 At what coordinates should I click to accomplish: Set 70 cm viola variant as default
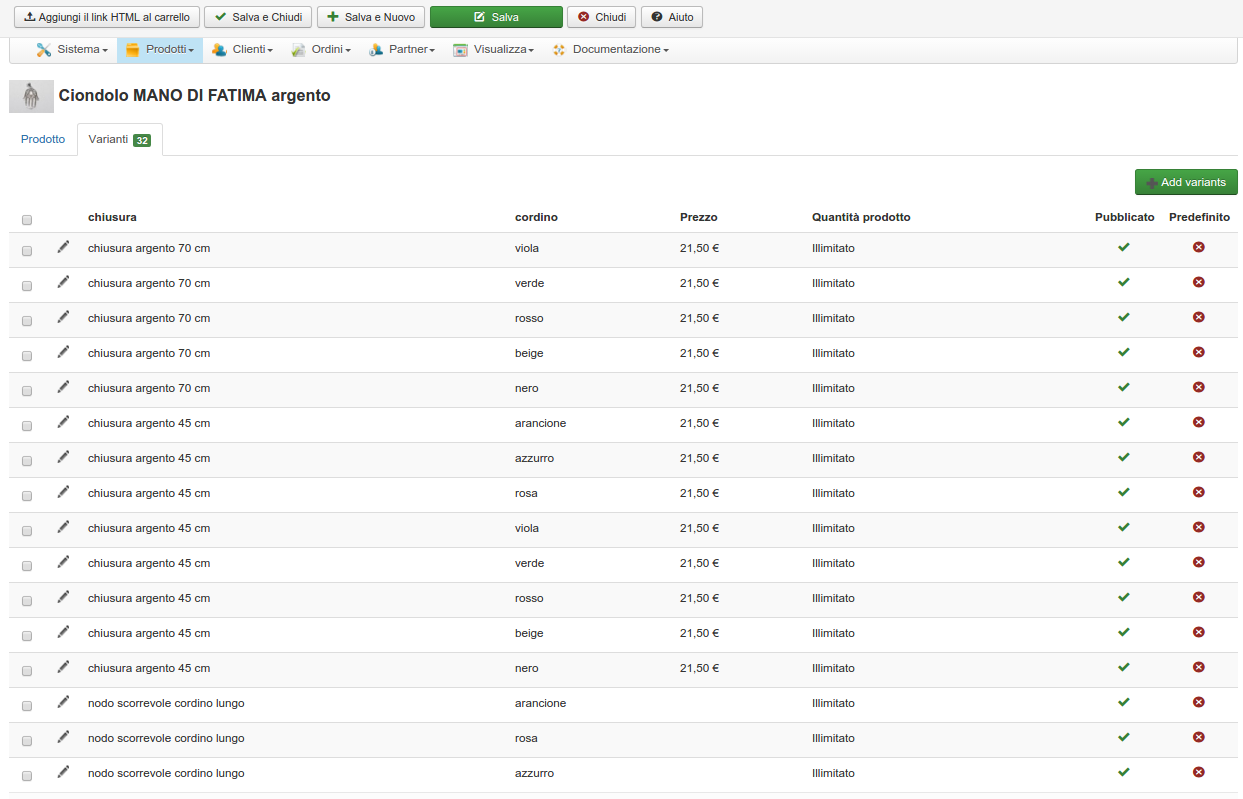click(1199, 247)
